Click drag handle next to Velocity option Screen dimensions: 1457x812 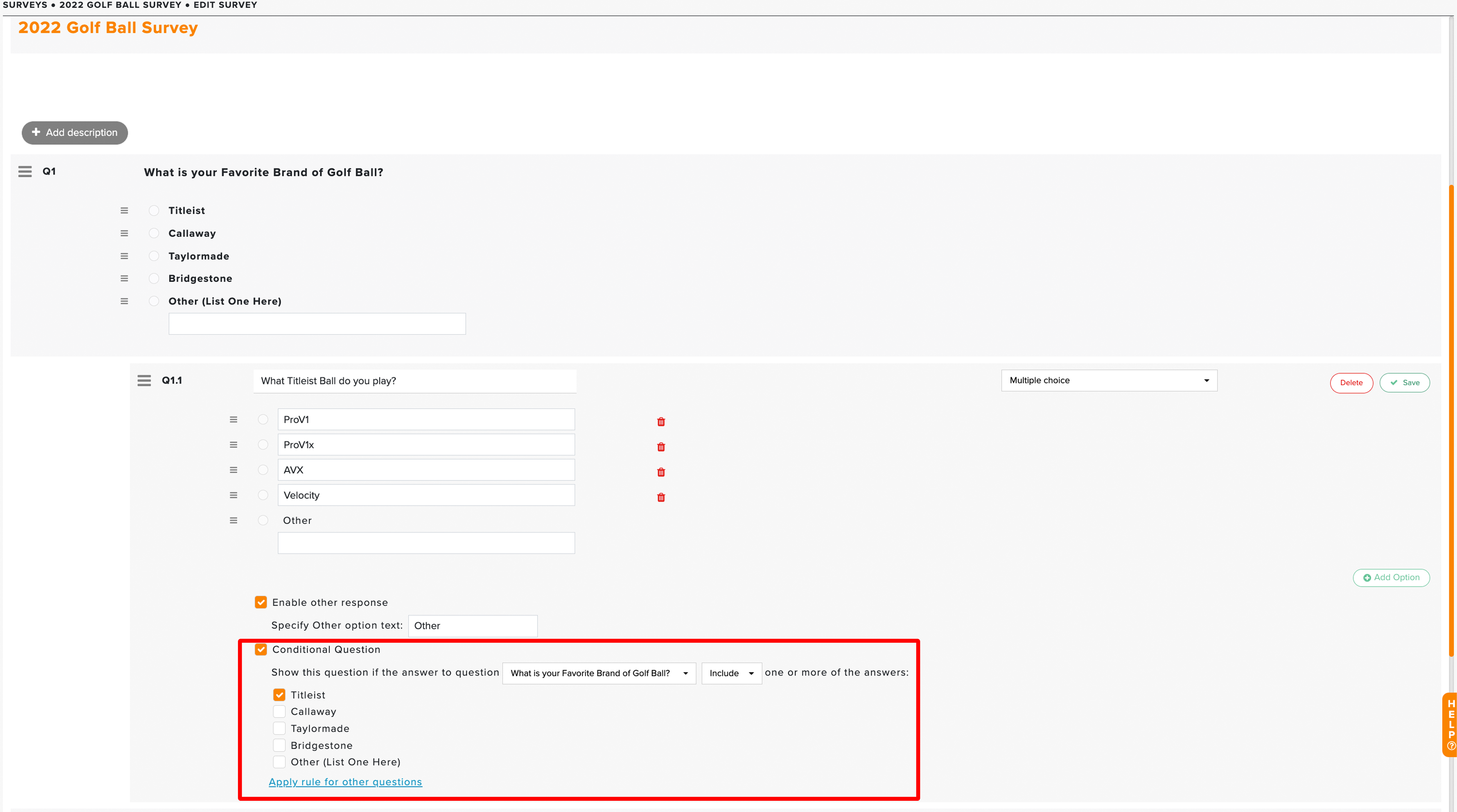click(x=234, y=495)
